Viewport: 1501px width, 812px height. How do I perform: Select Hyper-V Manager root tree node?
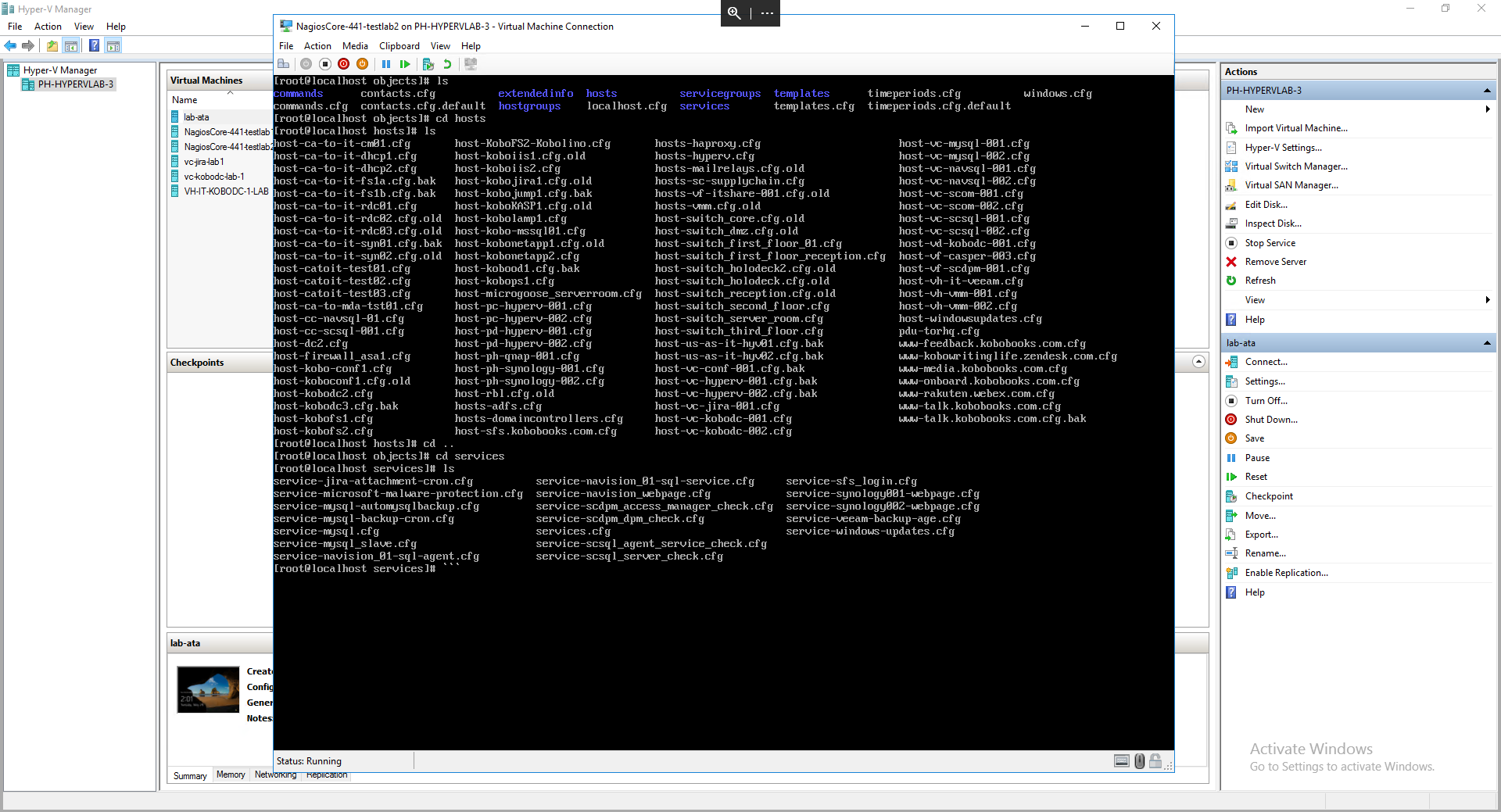coord(60,70)
